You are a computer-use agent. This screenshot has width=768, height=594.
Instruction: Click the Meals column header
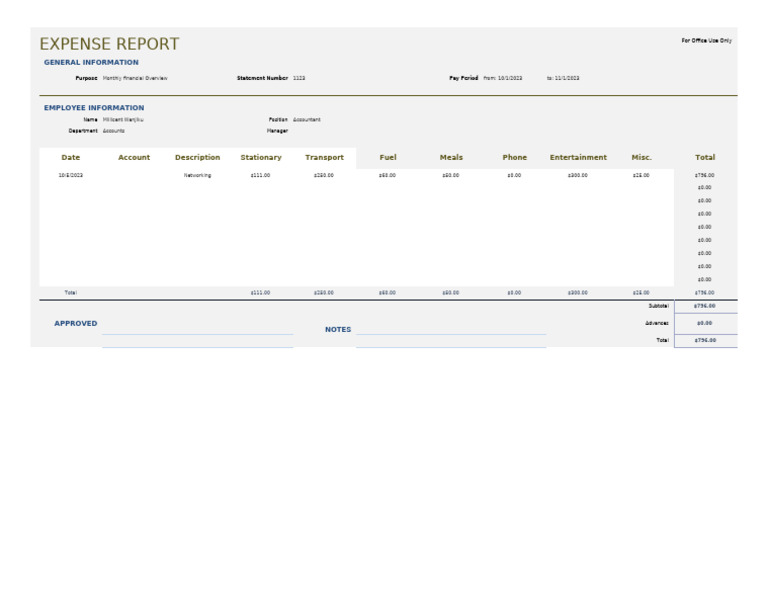pyautogui.click(x=451, y=157)
